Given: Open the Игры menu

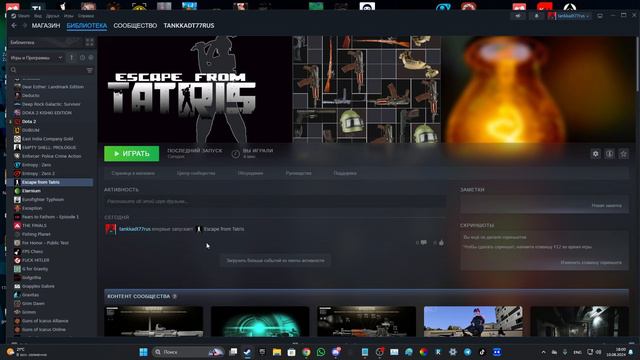Looking at the screenshot, I should coord(69,16).
